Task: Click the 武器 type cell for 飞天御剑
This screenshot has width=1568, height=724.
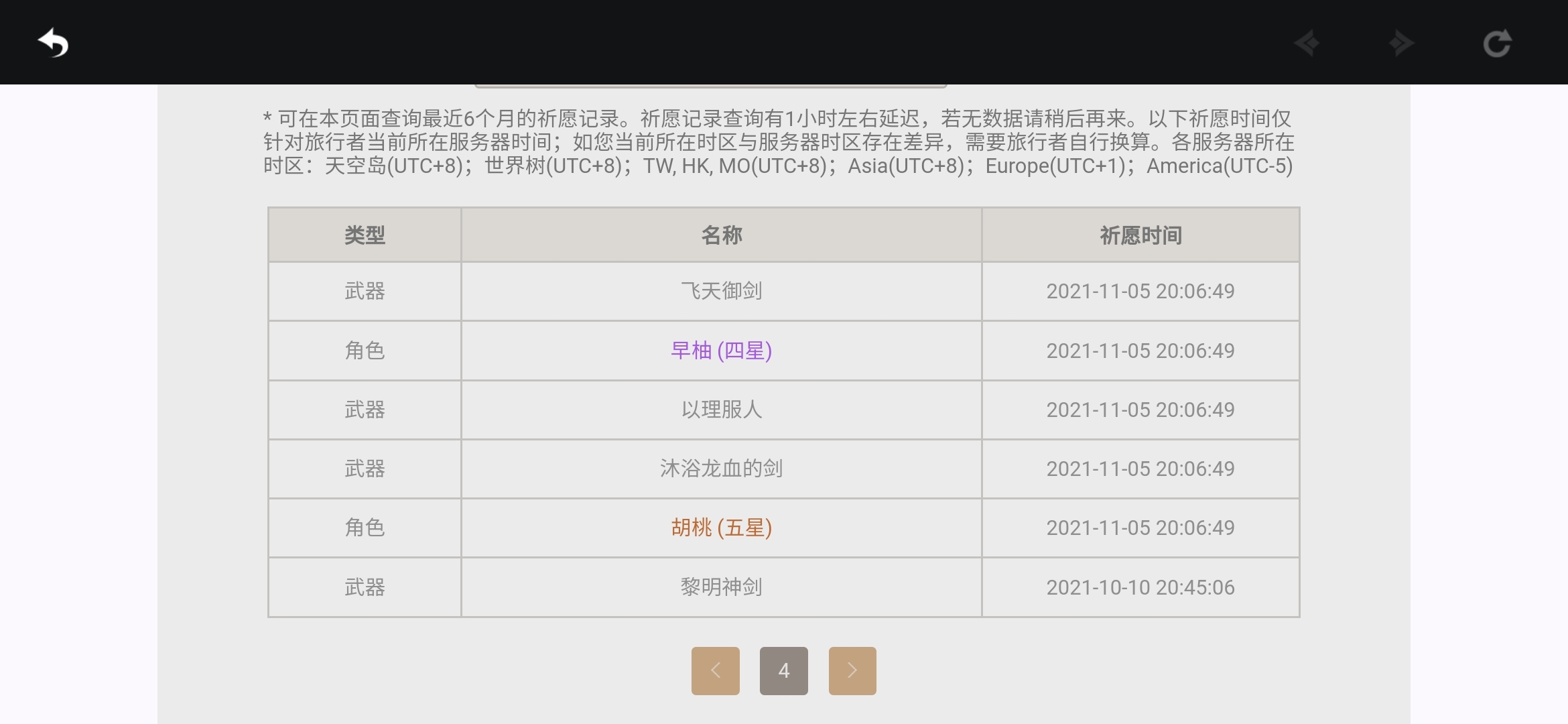Action: pos(365,291)
